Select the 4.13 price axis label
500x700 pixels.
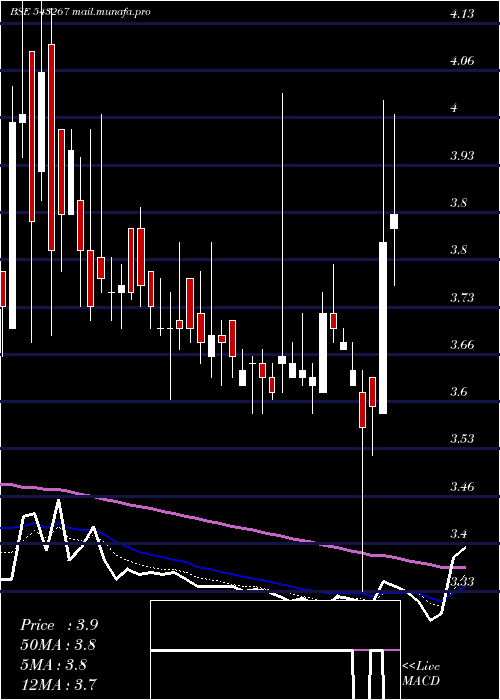[462, 14]
